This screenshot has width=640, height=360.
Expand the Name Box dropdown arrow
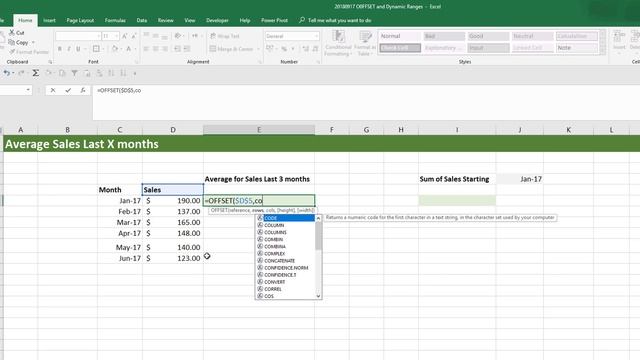point(28,90)
